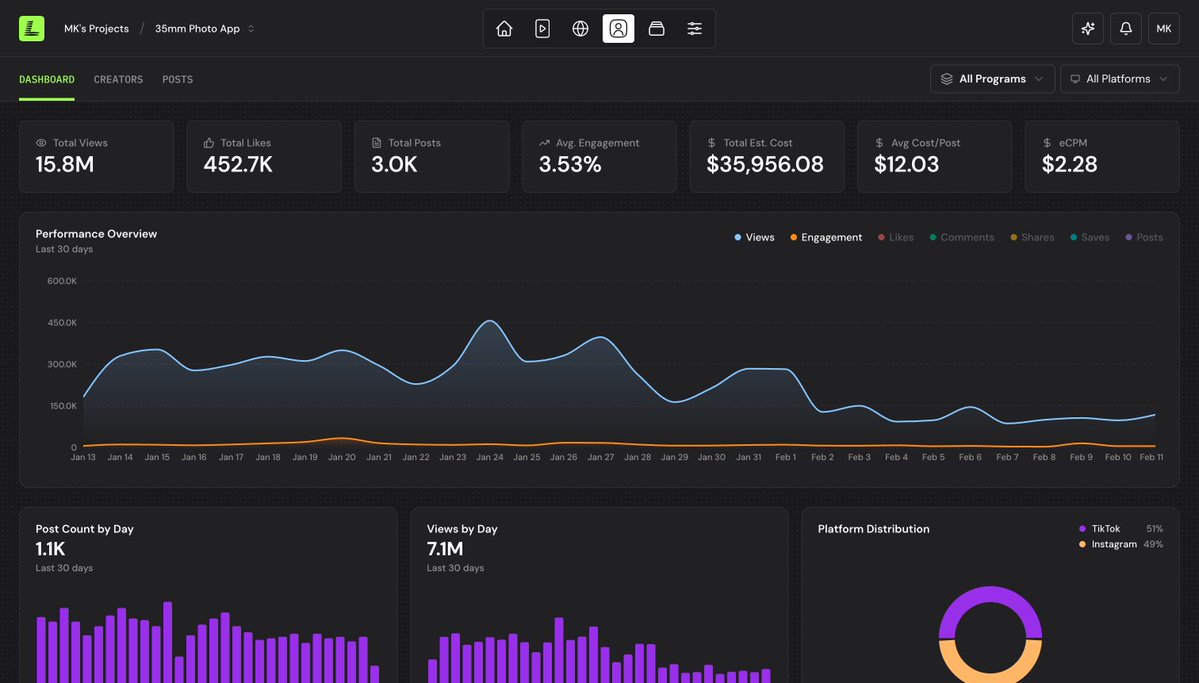The image size is (1199, 683).
Task: Expand the All Platforms dropdown
Action: (1119, 78)
